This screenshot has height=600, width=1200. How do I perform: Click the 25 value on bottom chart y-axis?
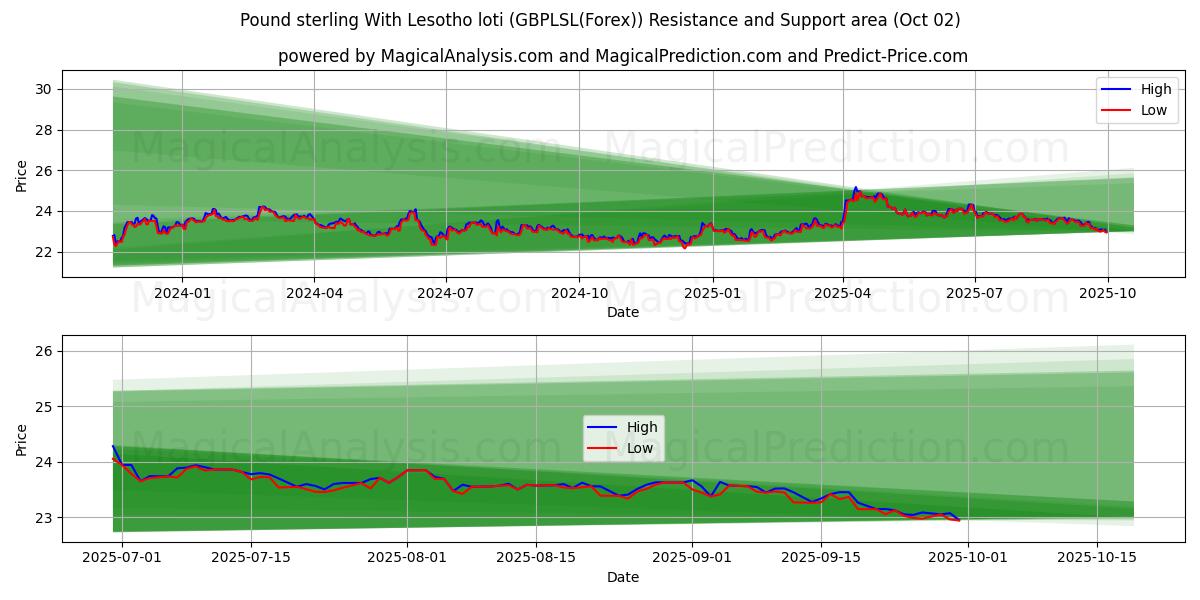(x=45, y=407)
